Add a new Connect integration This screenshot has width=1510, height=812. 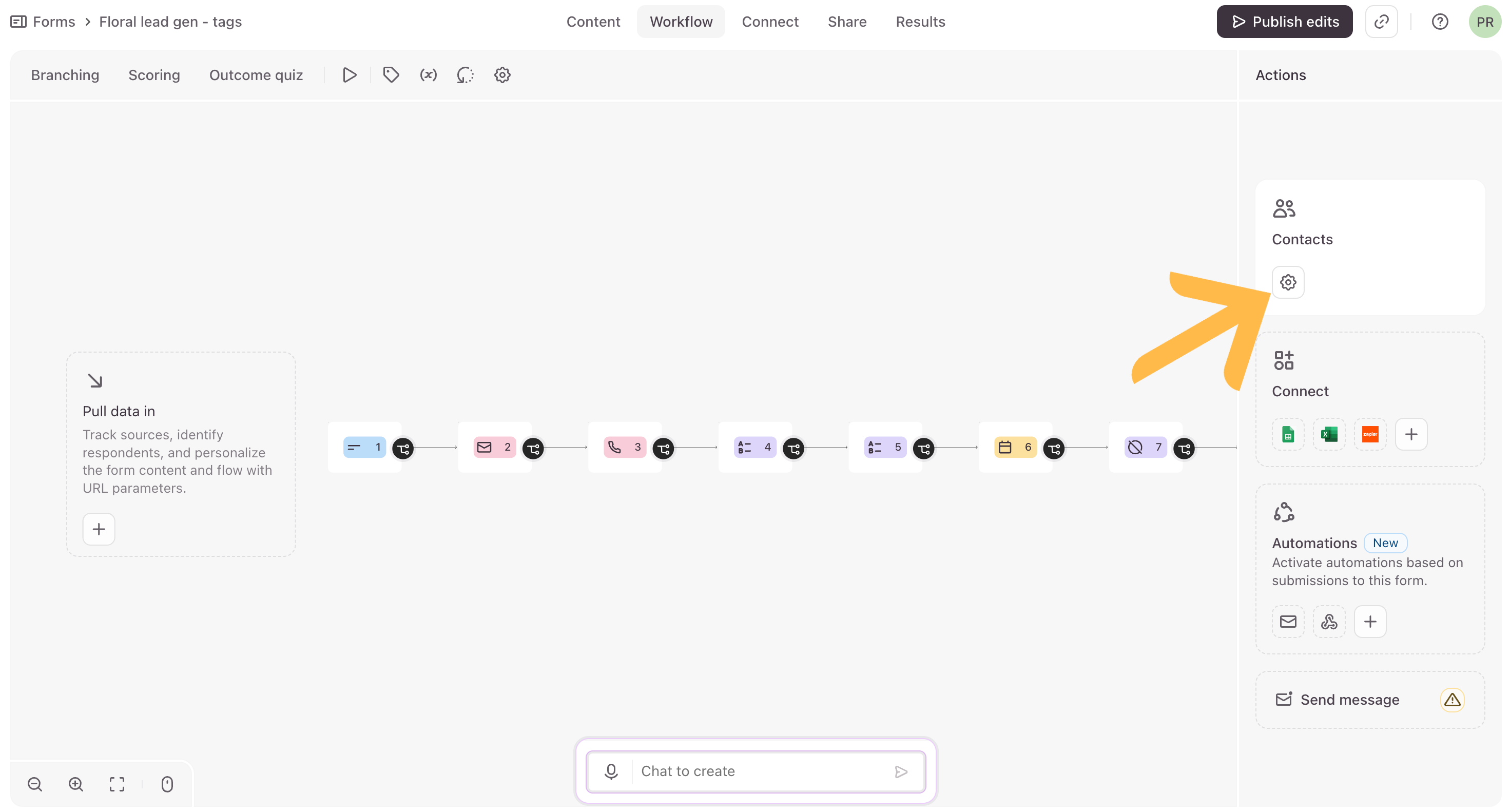tap(1411, 434)
